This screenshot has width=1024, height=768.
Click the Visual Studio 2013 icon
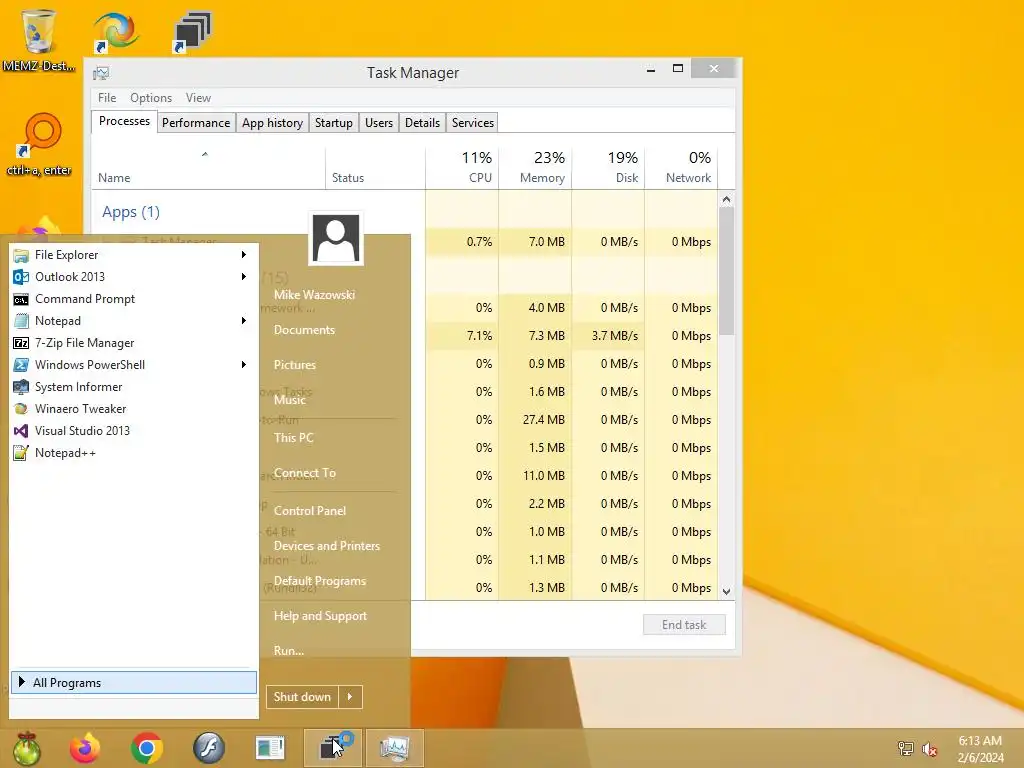point(21,431)
